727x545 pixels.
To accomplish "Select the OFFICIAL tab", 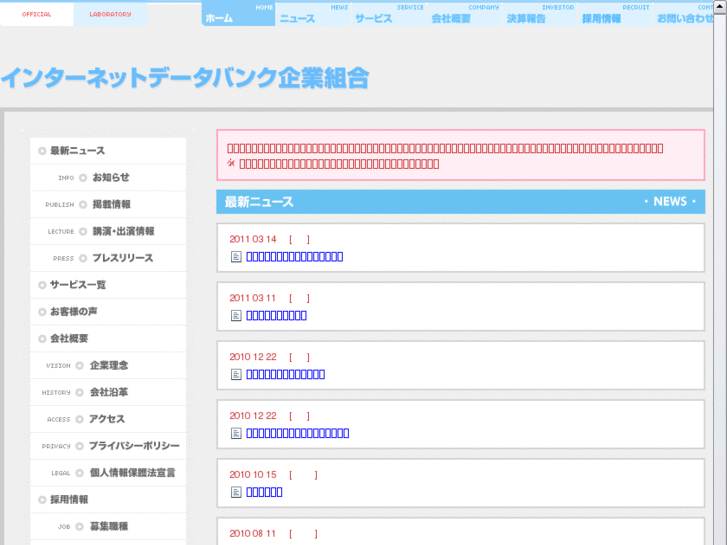I will [37, 14].
